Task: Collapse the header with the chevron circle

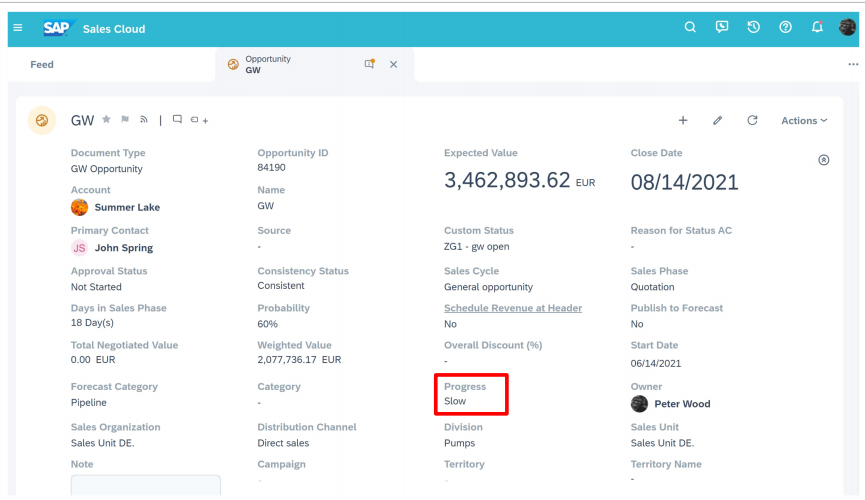Action: click(824, 160)
